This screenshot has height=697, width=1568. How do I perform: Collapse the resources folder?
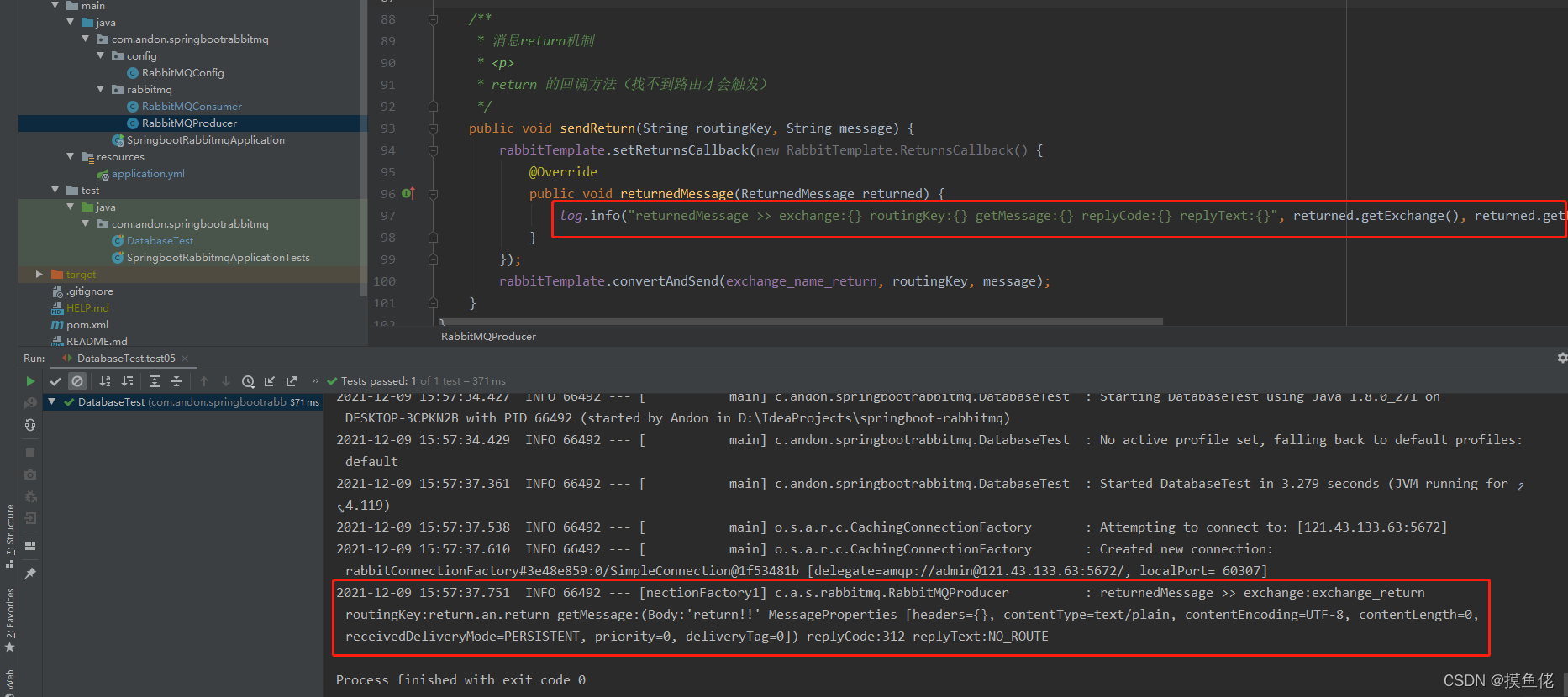coord(71,157)
